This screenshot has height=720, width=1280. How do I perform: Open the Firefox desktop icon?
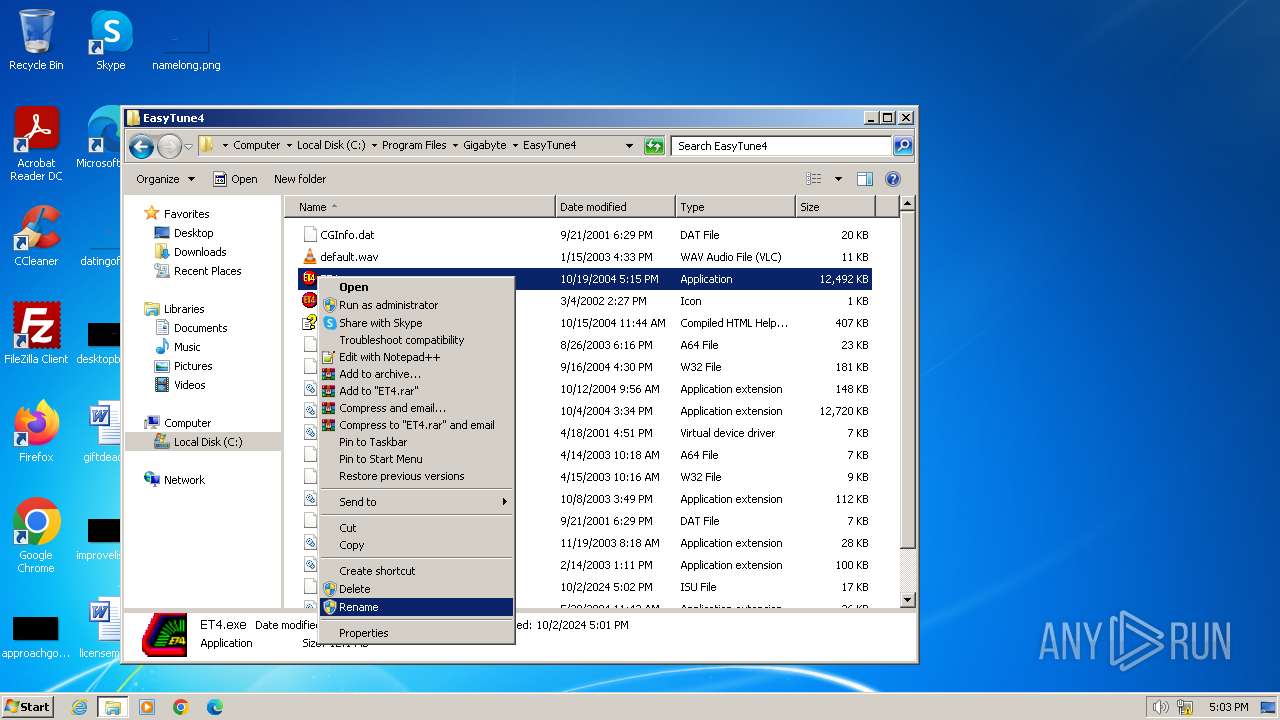36,431
